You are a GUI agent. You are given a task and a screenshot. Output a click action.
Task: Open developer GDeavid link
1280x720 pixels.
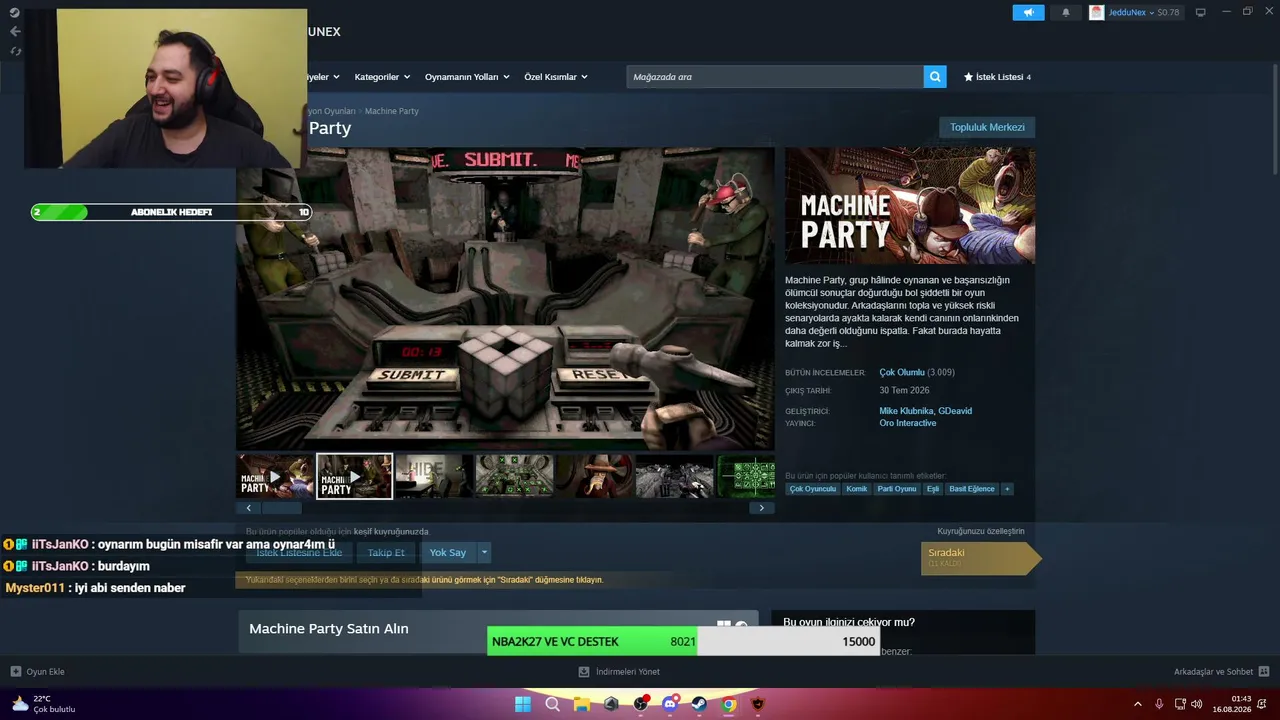click(955, 411)
